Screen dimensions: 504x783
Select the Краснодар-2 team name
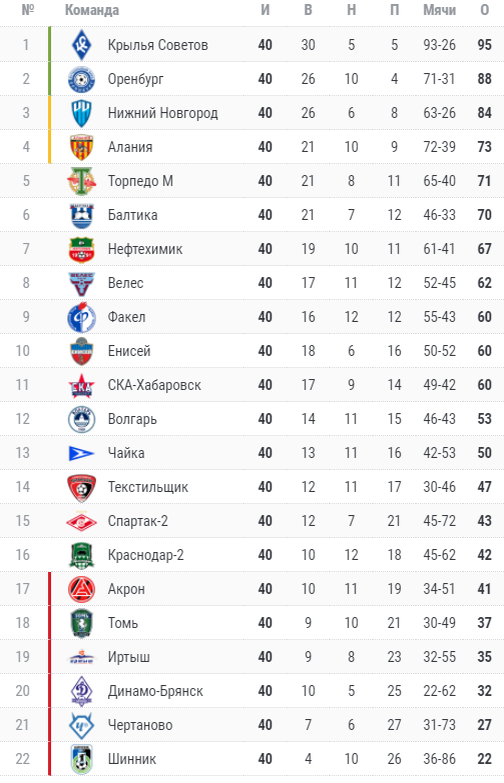point(146,555)
